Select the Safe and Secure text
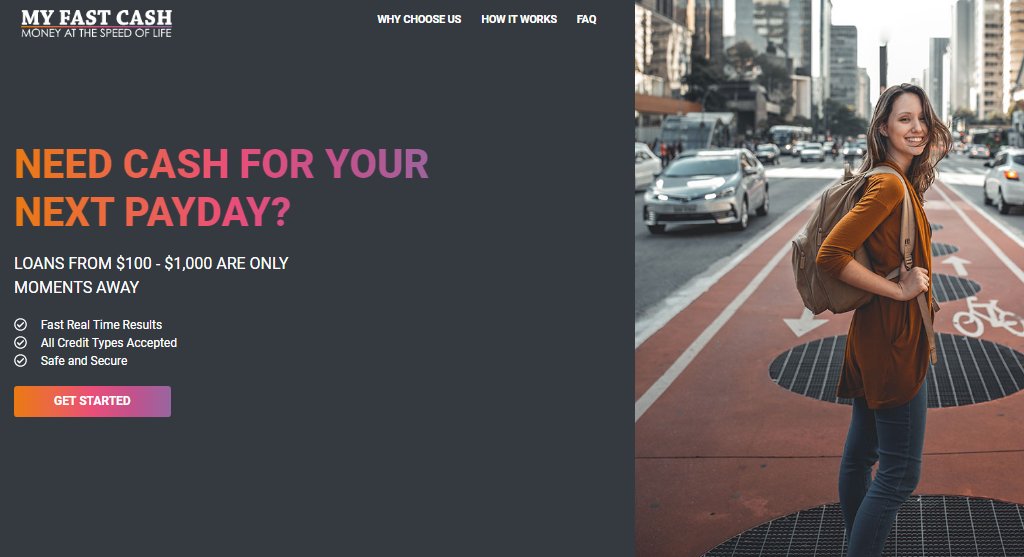Screen dimensions: 1024x557 [84, 360]
